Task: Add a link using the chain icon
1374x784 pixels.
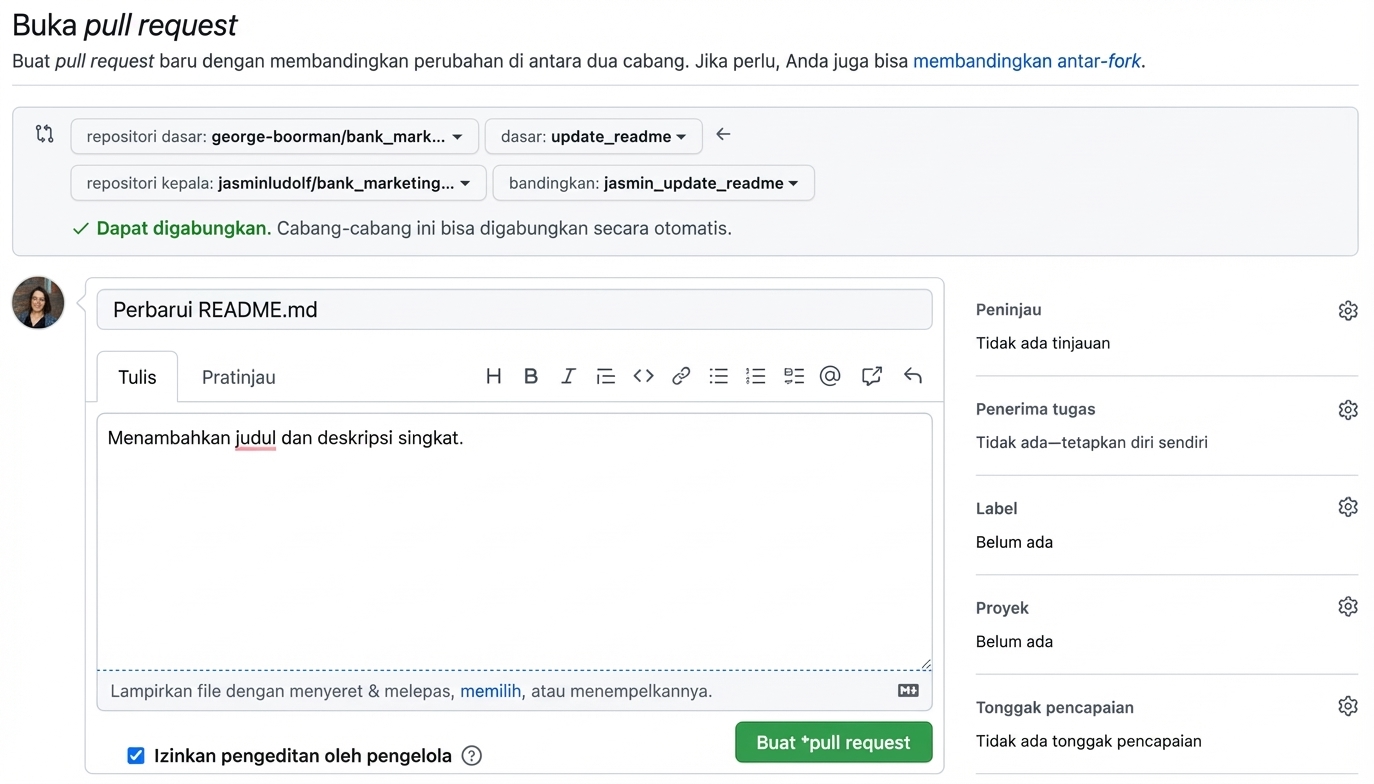Action: (x=681, y=376)
